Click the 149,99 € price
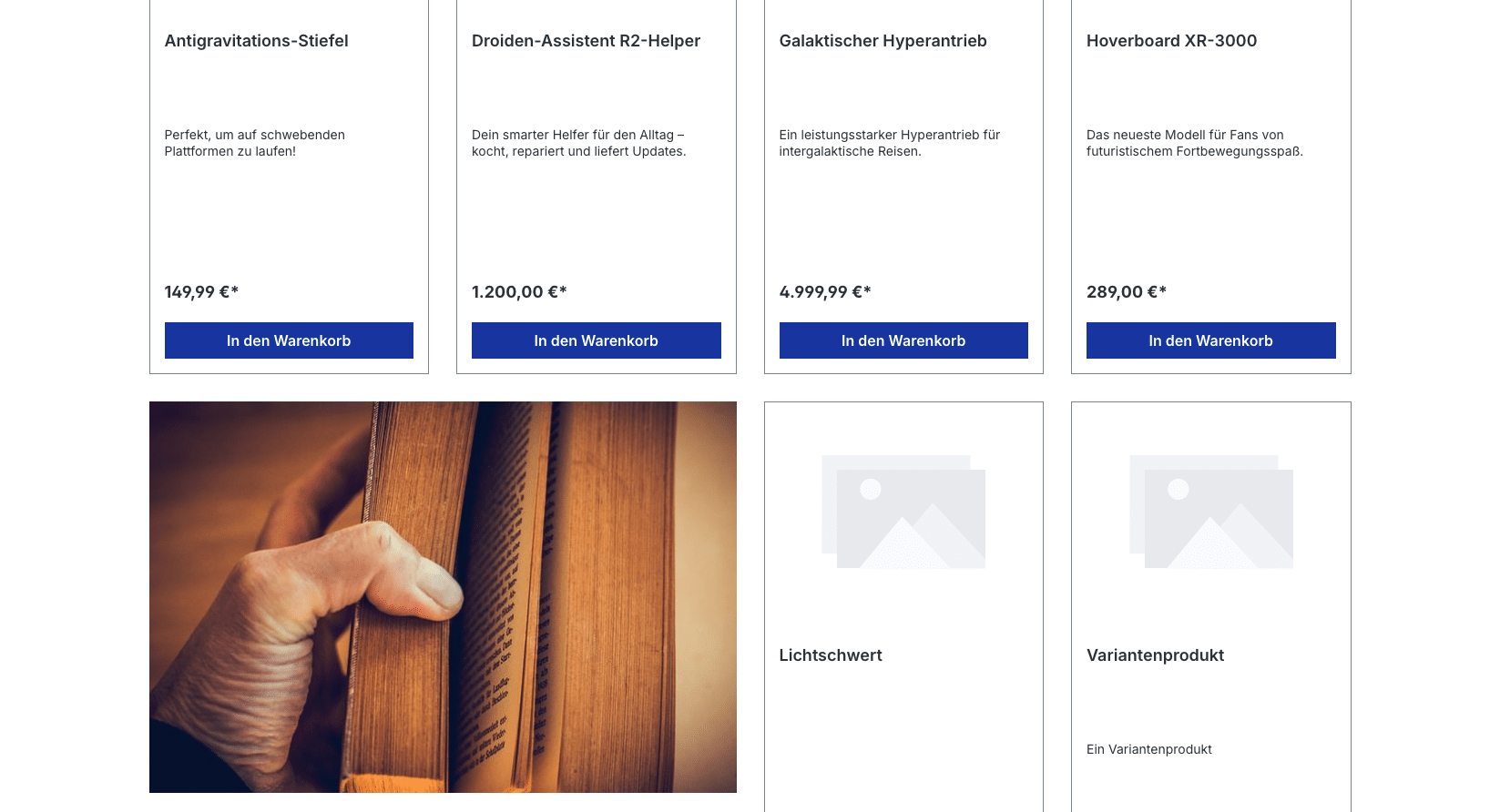The image size is (1500, 812). [x=201, y=292]
